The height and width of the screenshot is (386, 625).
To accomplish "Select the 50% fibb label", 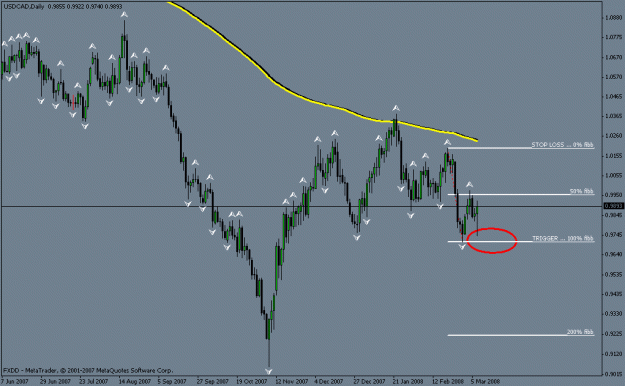I will pos(582,191).
